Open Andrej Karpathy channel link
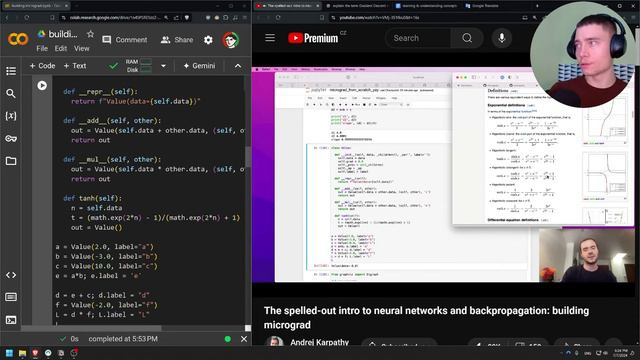Viewport: 640px width, 360px height. coord(320,342)
